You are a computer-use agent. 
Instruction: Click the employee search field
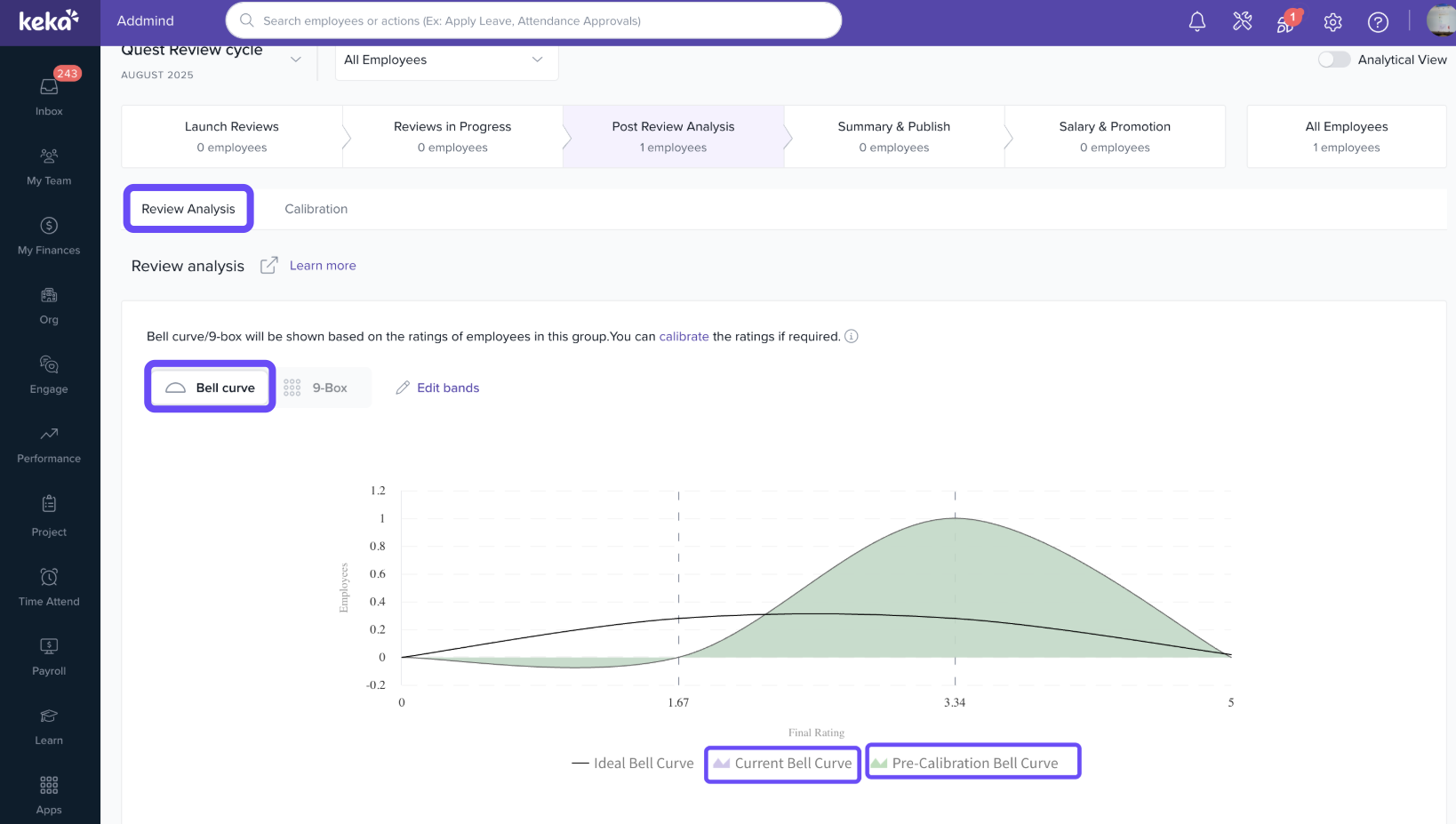tap(533, 20)
